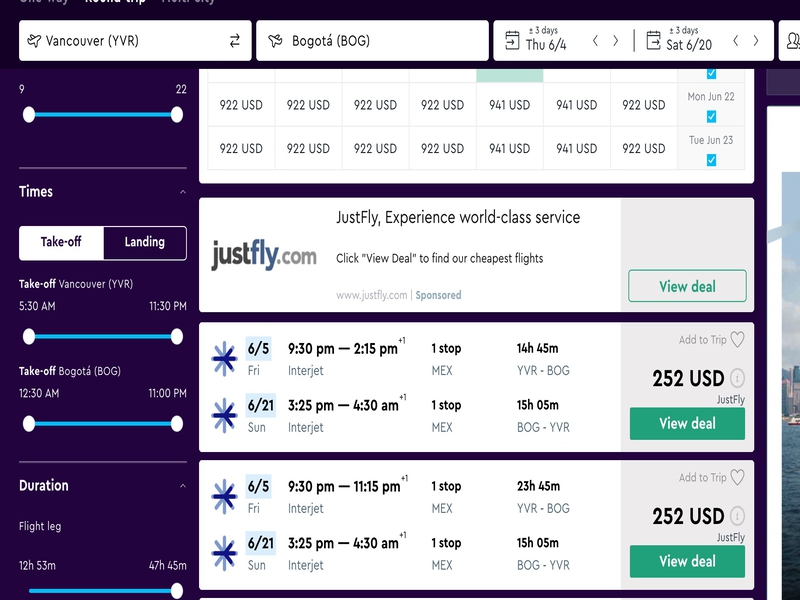Open the departure calendar icon by Thu 6/4
The height and width of the screenshot is (600, 800).
512,40
